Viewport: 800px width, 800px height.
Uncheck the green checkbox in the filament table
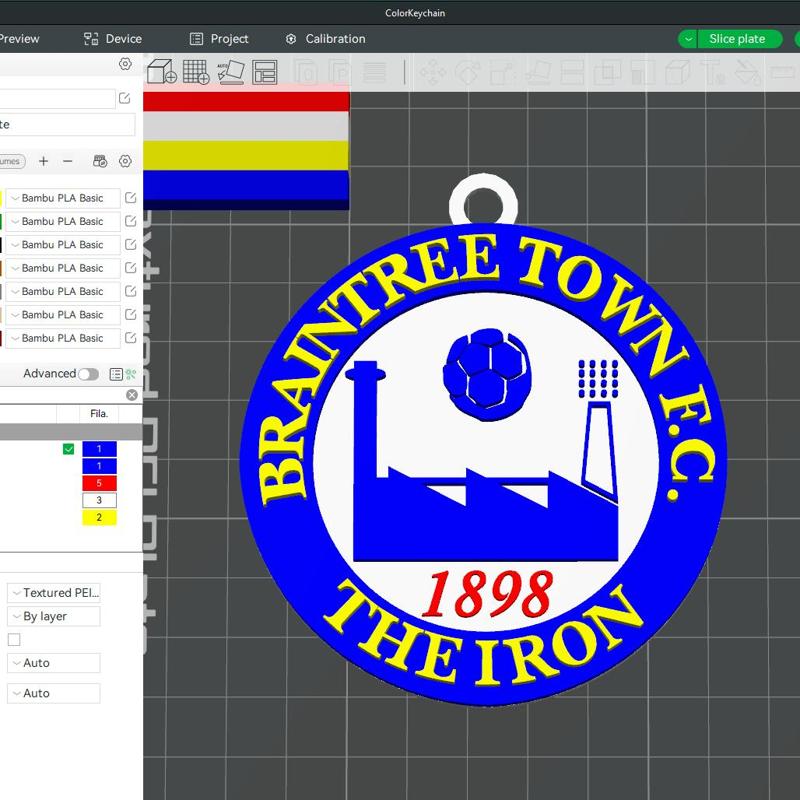tap(67, 449)
